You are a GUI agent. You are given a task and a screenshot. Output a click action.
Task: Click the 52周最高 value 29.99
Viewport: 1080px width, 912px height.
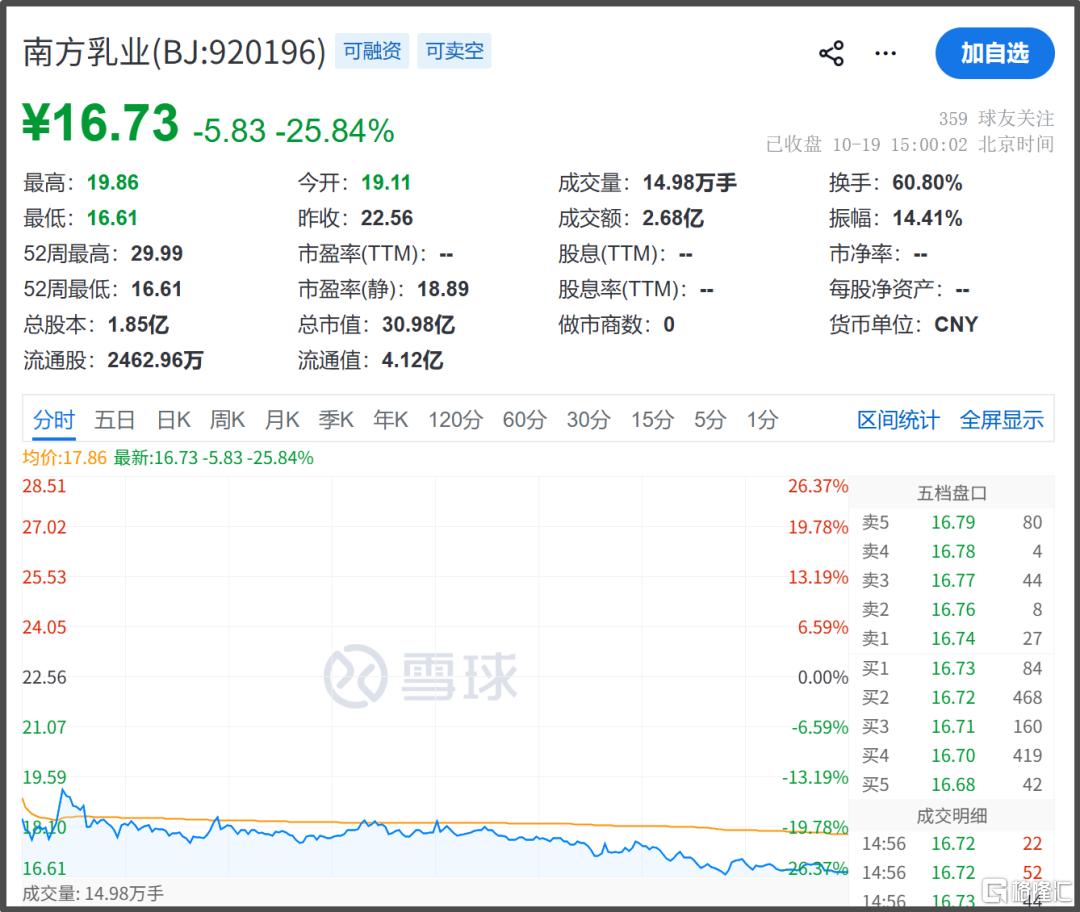pyautogui.click(x=157, y=253)
